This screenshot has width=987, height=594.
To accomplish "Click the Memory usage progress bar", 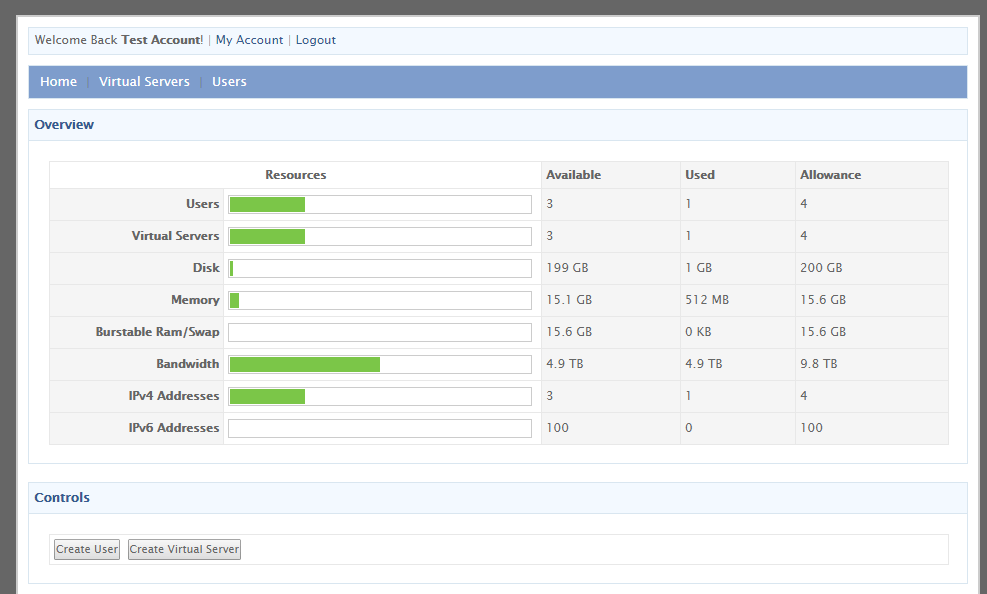I will pos(380,300).
